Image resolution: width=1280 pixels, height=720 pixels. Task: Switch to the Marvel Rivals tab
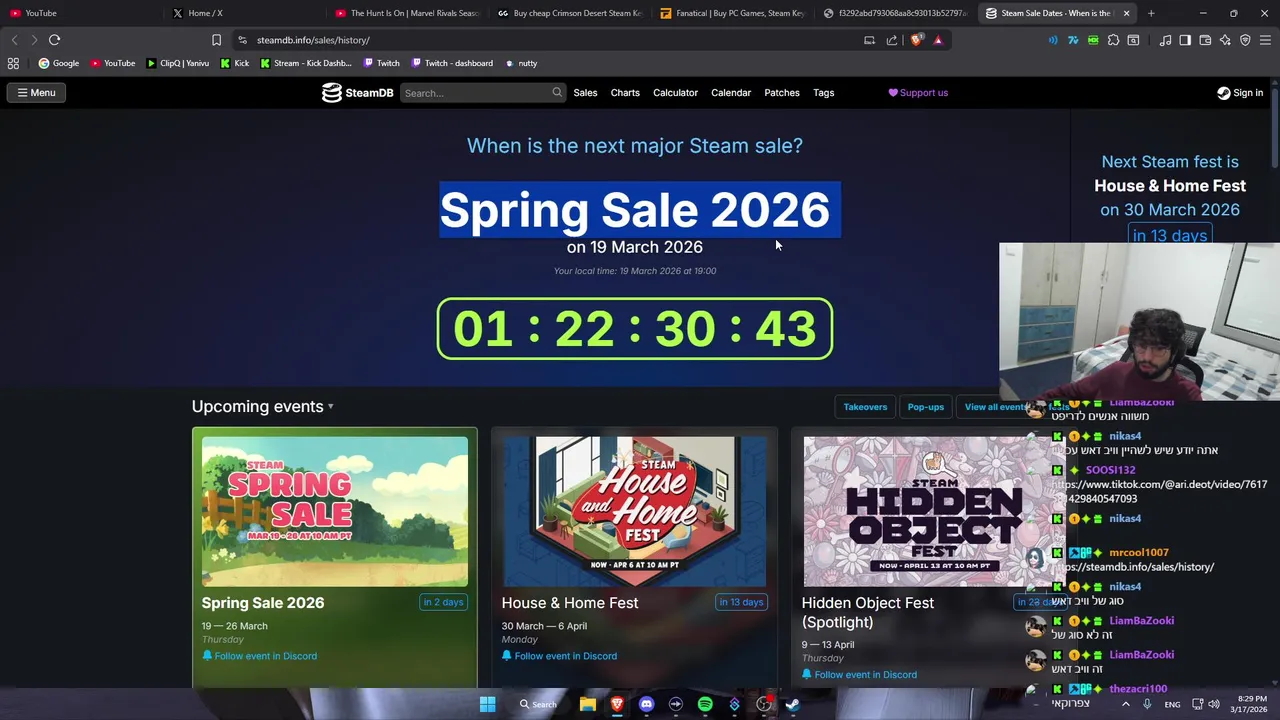pos(408,13)
